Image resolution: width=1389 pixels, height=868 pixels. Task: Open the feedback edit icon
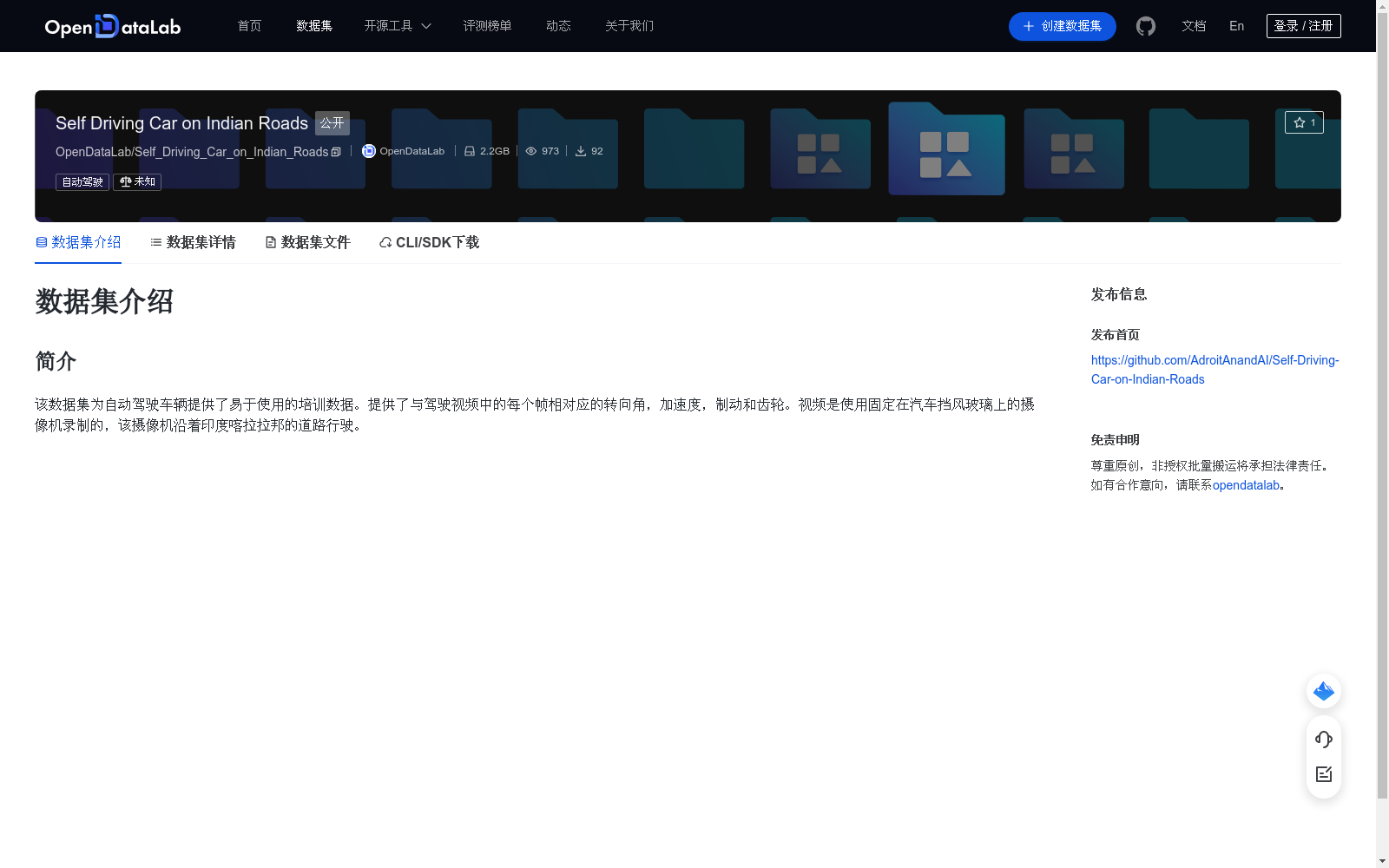tap(1324, 774)
